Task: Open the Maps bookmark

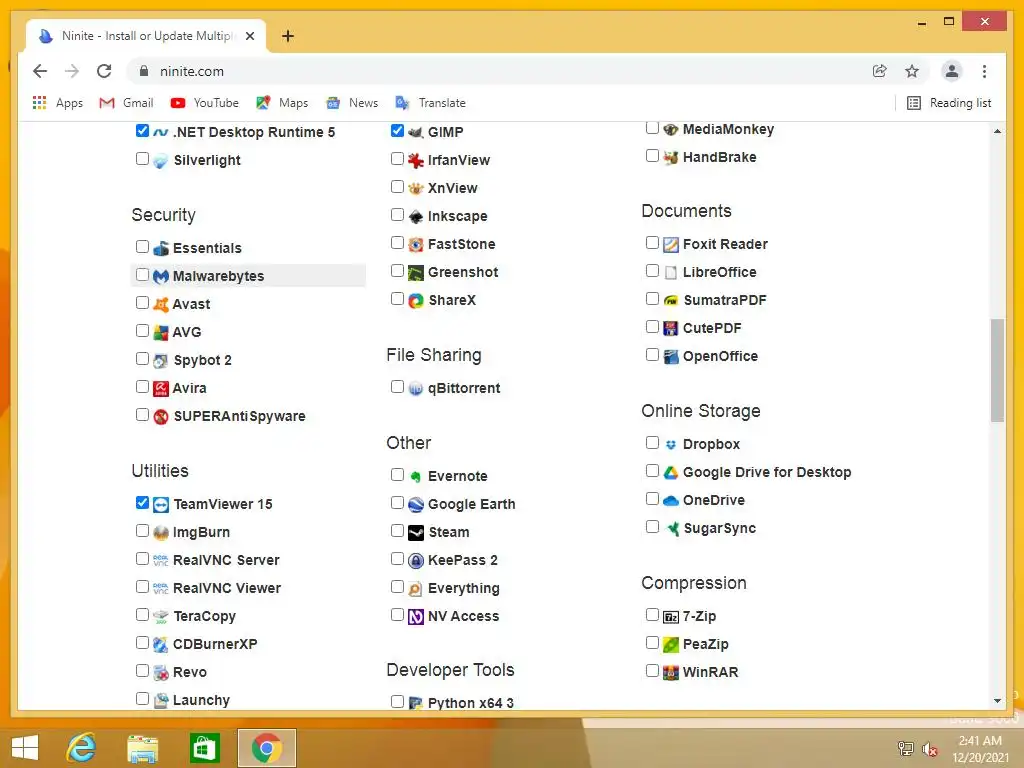Action: [x=282, y=103]
